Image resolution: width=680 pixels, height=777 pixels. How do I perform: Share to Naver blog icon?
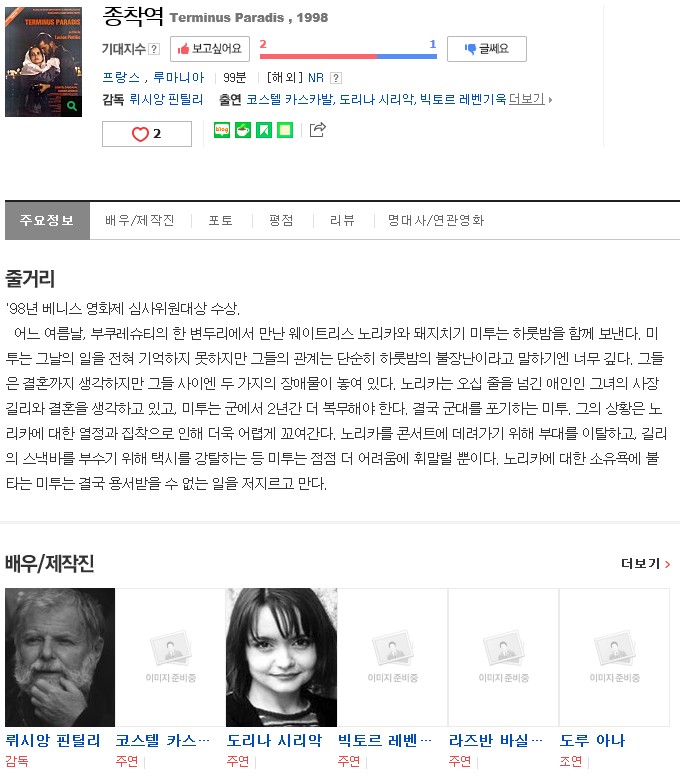coord(222,130)
